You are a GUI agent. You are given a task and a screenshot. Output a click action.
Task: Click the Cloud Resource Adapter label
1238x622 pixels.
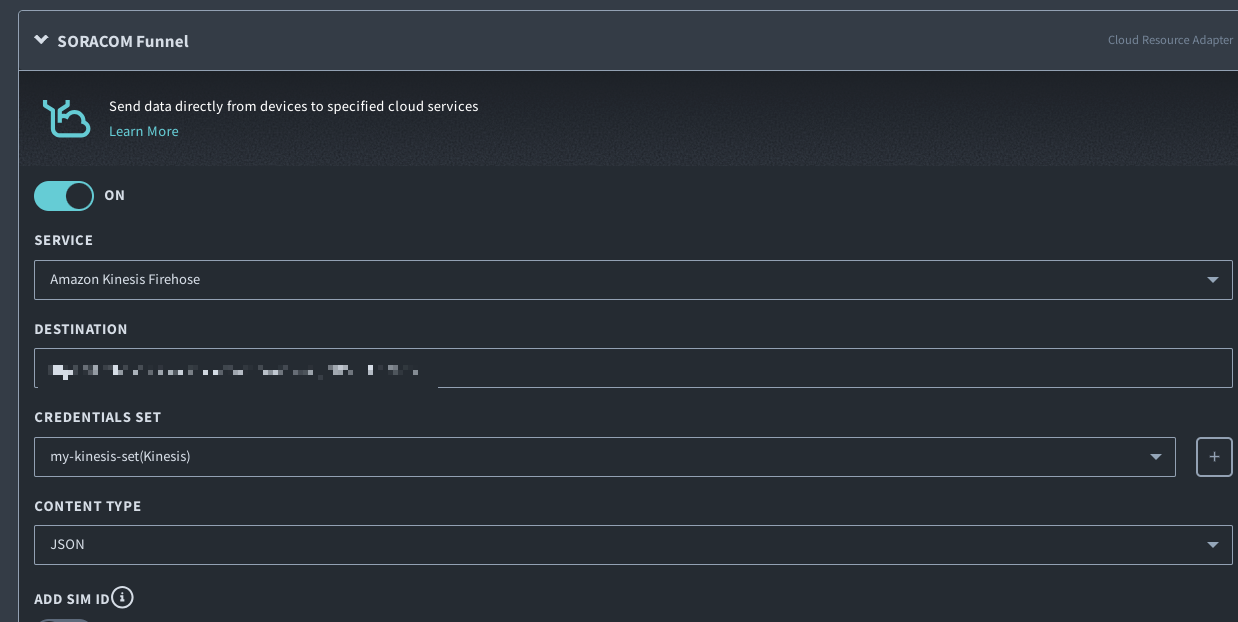(1170, 41)
